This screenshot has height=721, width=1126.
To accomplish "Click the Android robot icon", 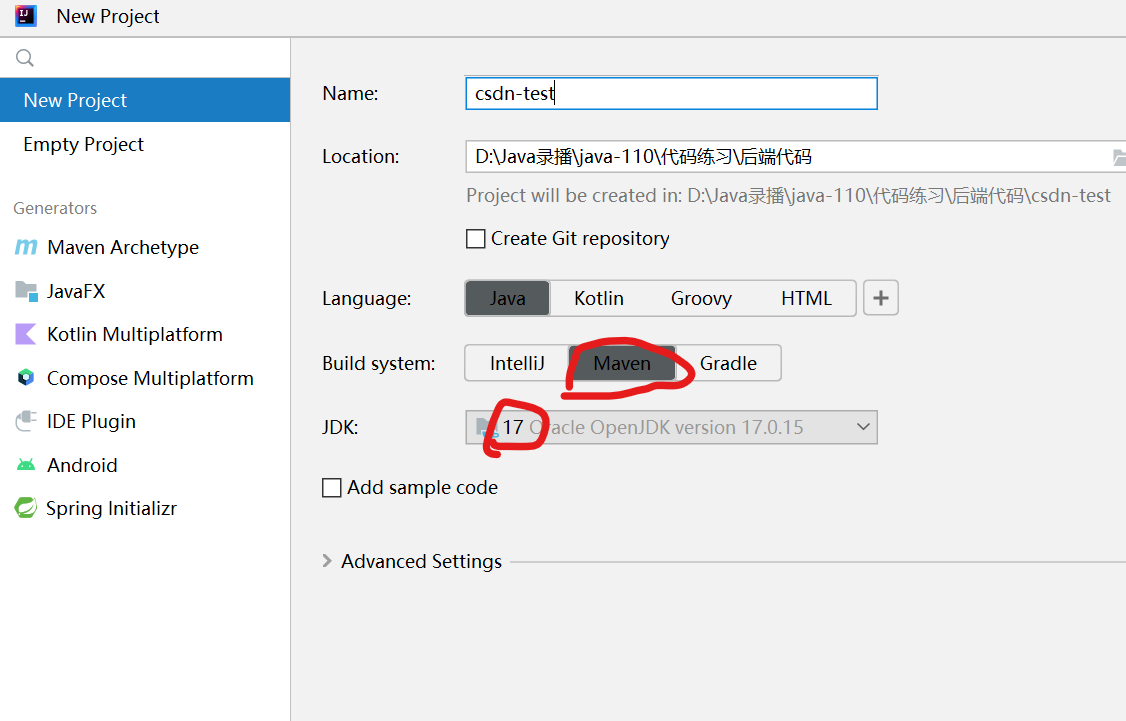I will [x=26, y=465].
